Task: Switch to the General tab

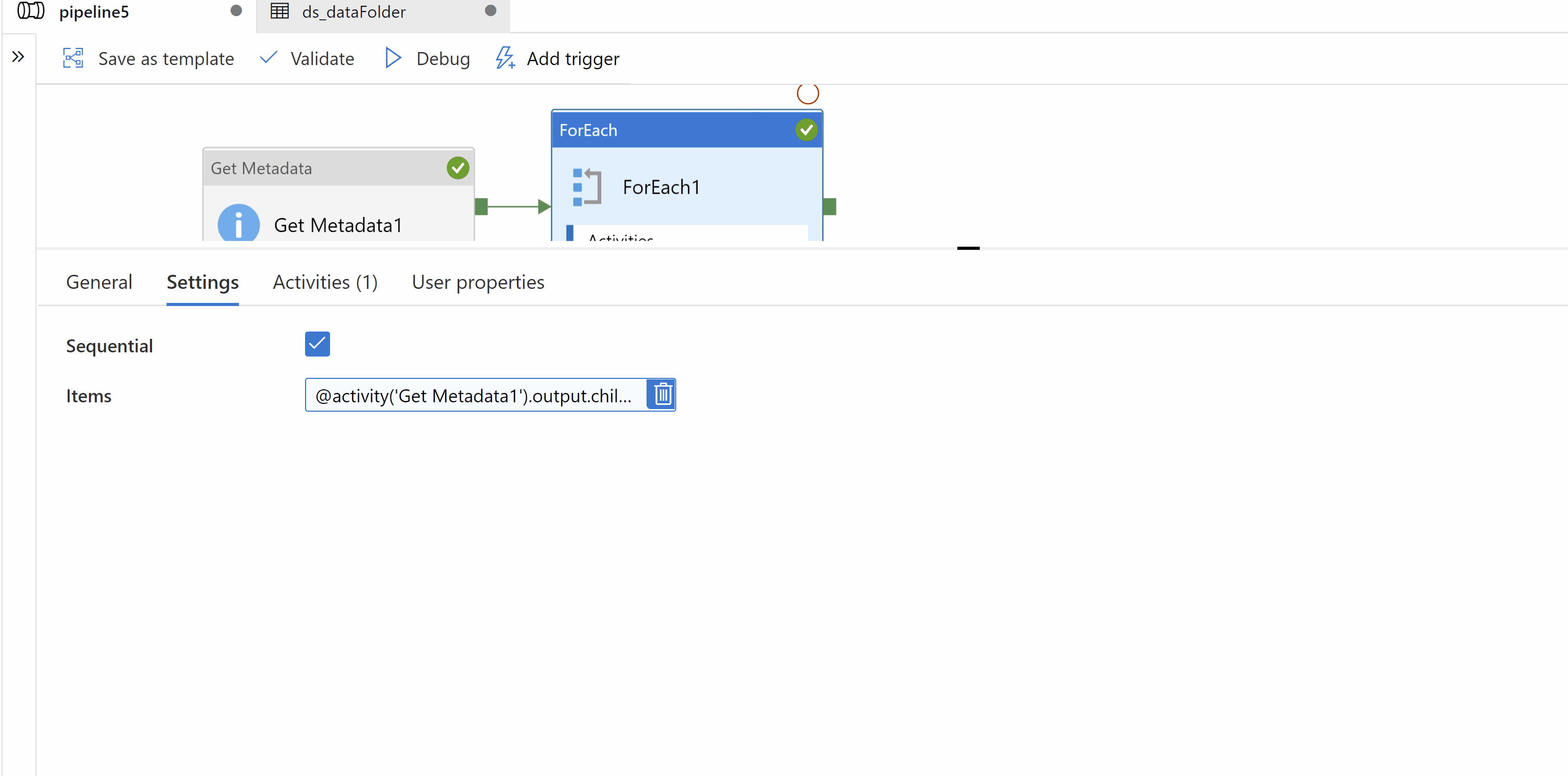Action: (x=98, y=283)
